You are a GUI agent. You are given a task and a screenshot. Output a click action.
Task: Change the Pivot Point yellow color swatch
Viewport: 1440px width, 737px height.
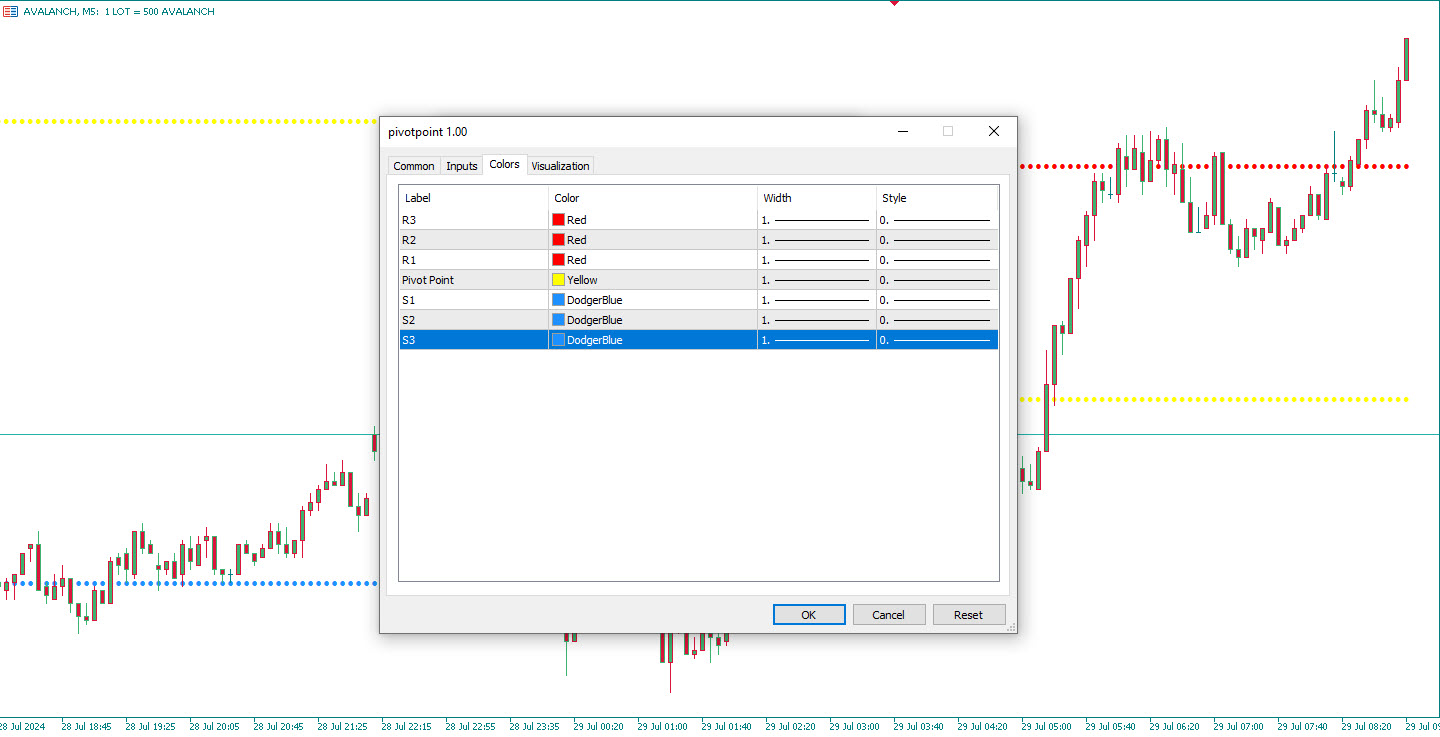click(558, 280)
